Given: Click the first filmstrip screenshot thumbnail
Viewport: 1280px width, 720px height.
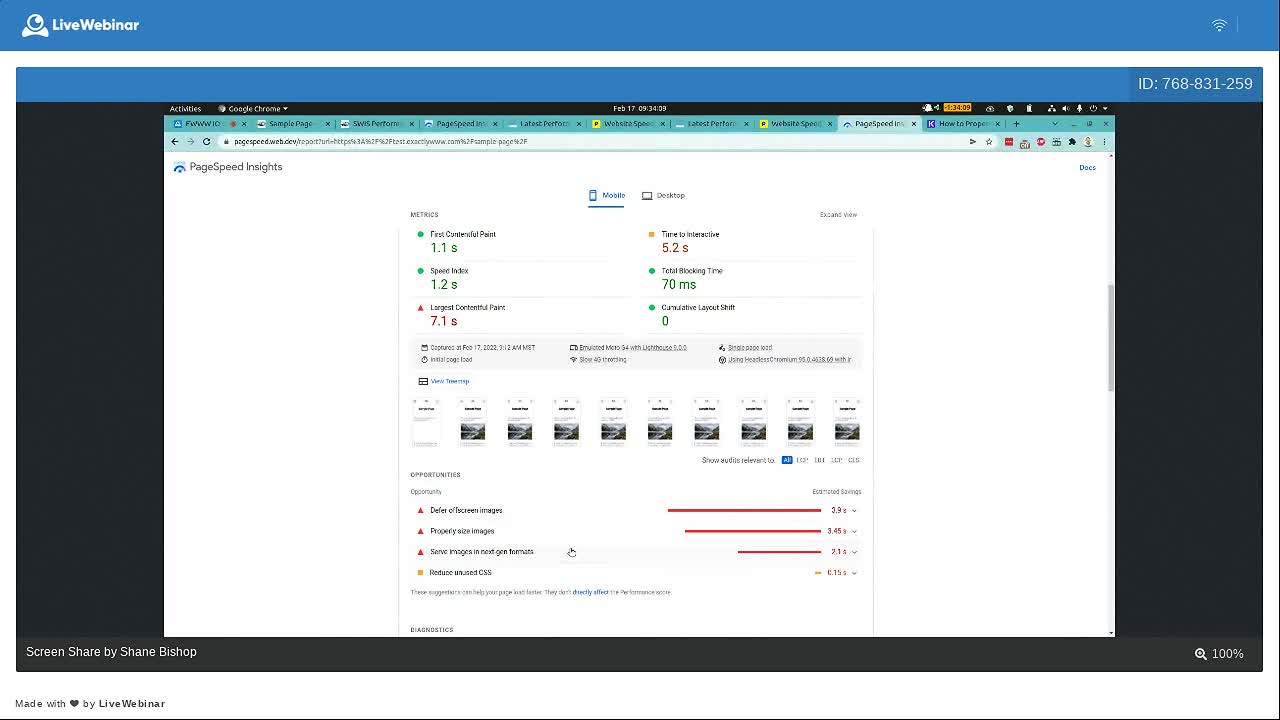Looking at the screenshot, I should (426, 421).
